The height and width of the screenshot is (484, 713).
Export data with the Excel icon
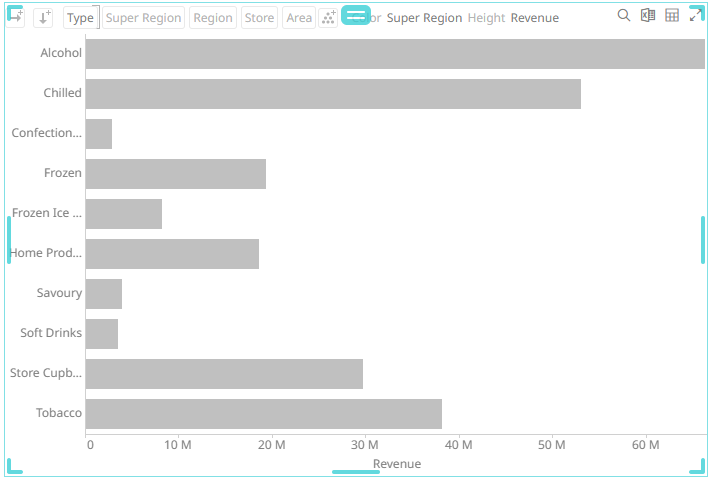[648, 15]
